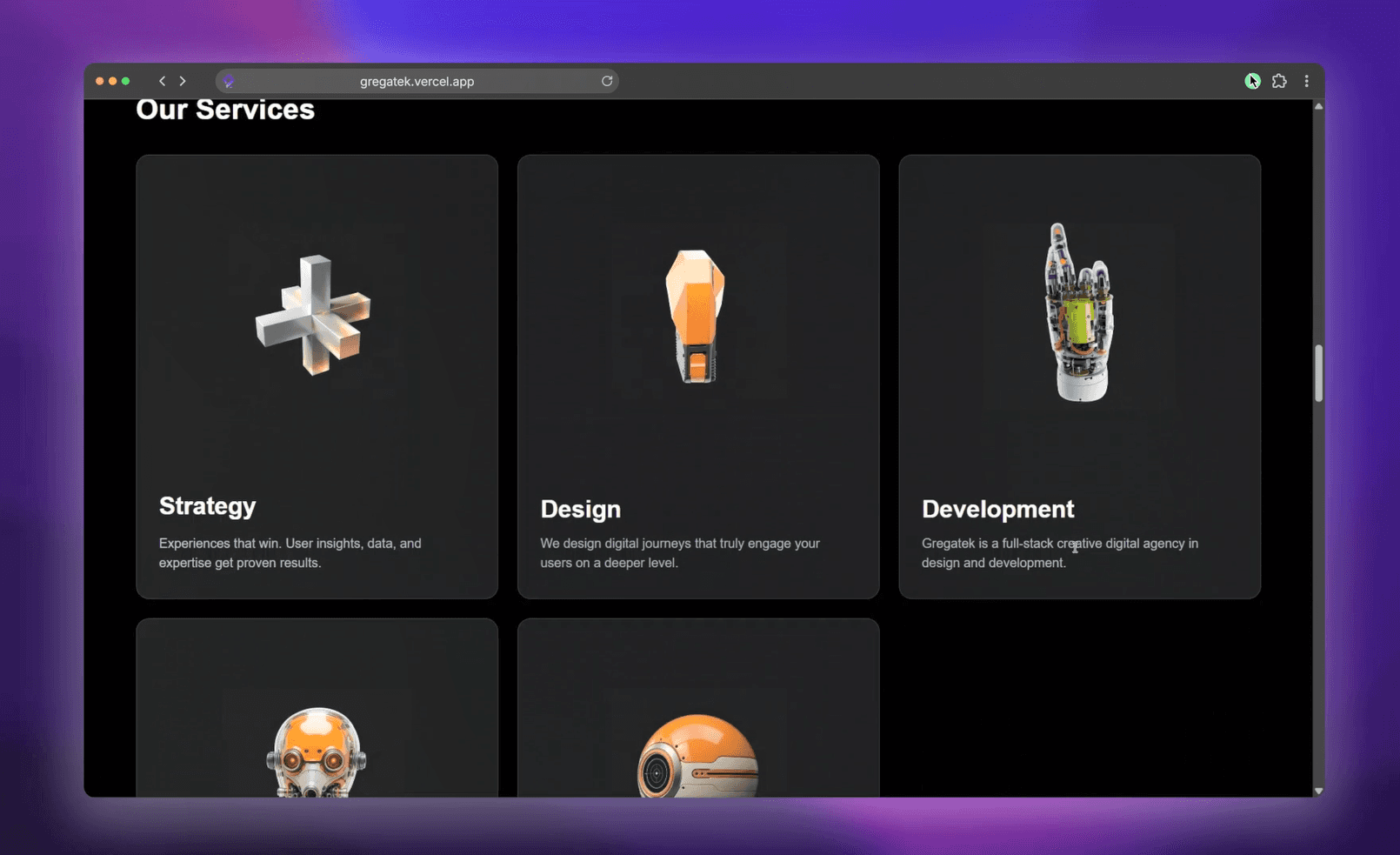This screenshot has width=1400, height=855.
Task: Click the metallic cross Strategy image
Action: 313,315
